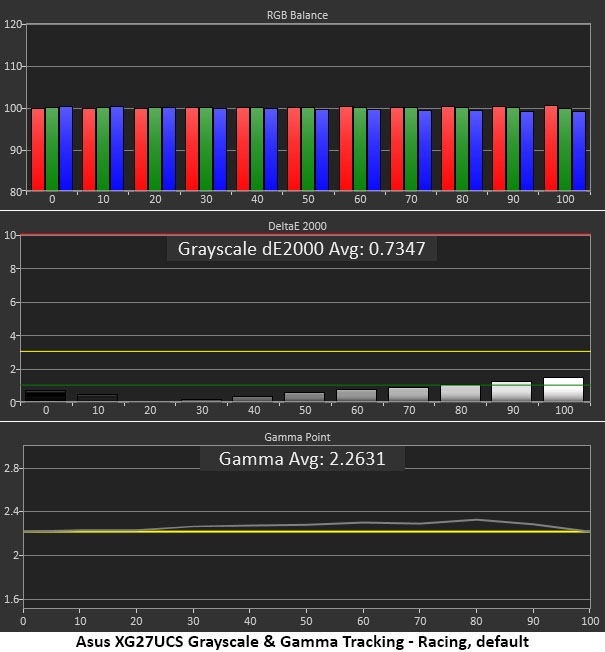Click the "110" y-axis label in RGB Balance
Screen dimensions: 605x652
point(13,66)
